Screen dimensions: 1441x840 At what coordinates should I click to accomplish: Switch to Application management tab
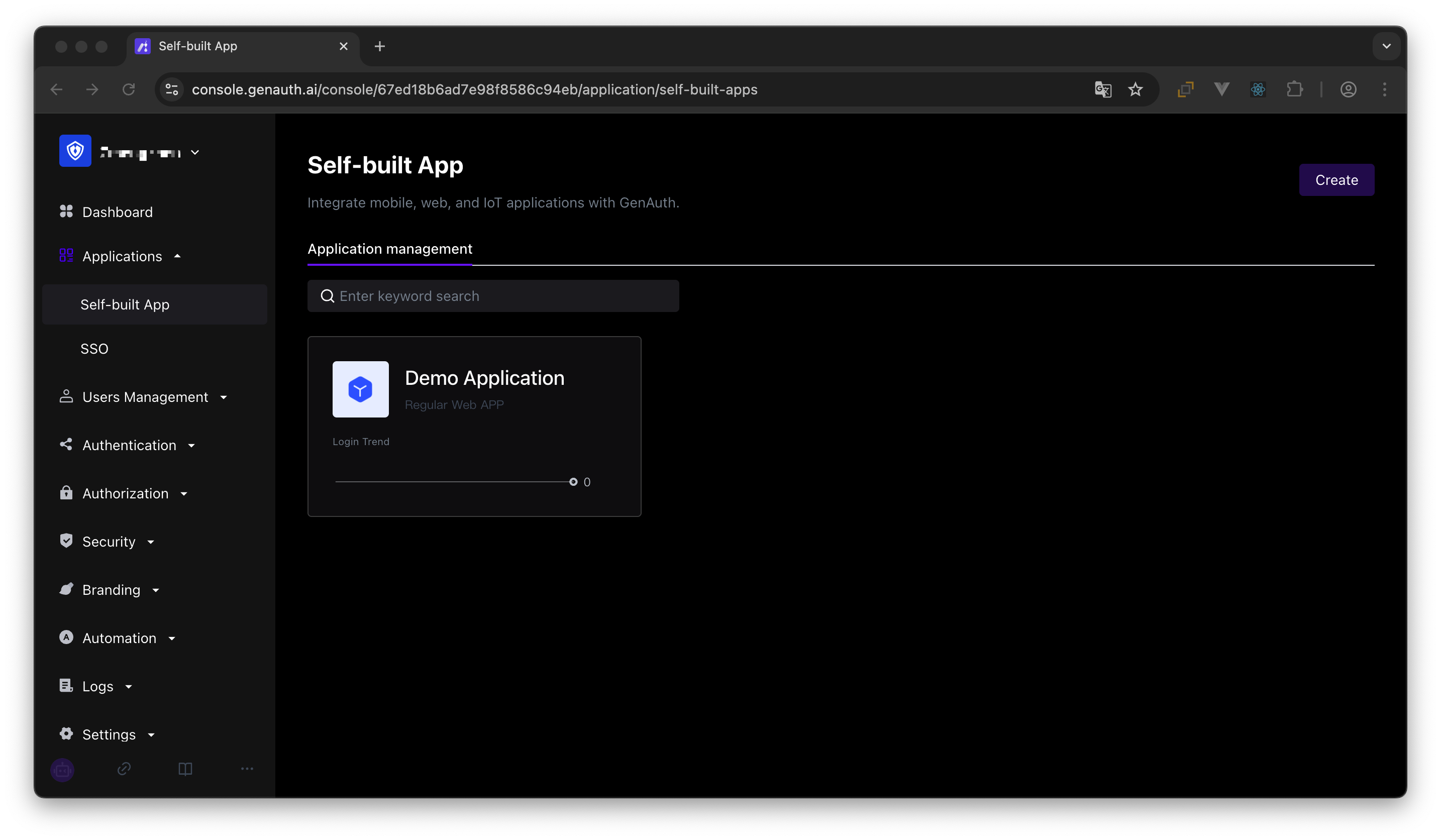coord(390,249)
